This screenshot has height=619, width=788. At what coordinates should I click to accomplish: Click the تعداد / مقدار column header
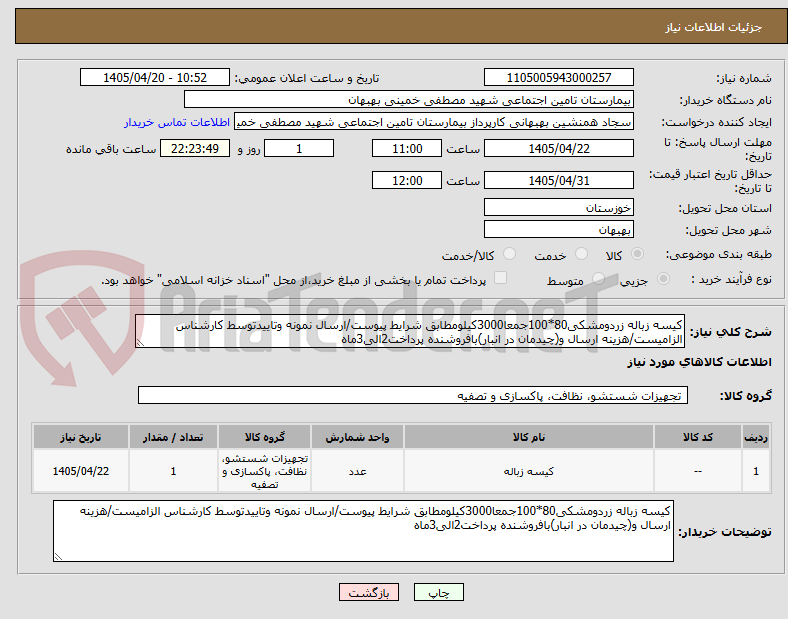tap(173, 437)
